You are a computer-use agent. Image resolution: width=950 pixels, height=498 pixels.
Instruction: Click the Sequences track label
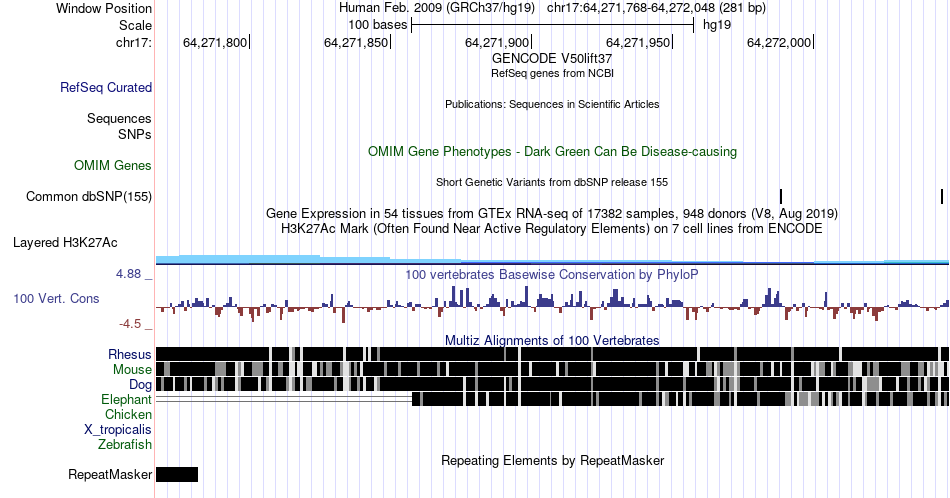point(119,118)
